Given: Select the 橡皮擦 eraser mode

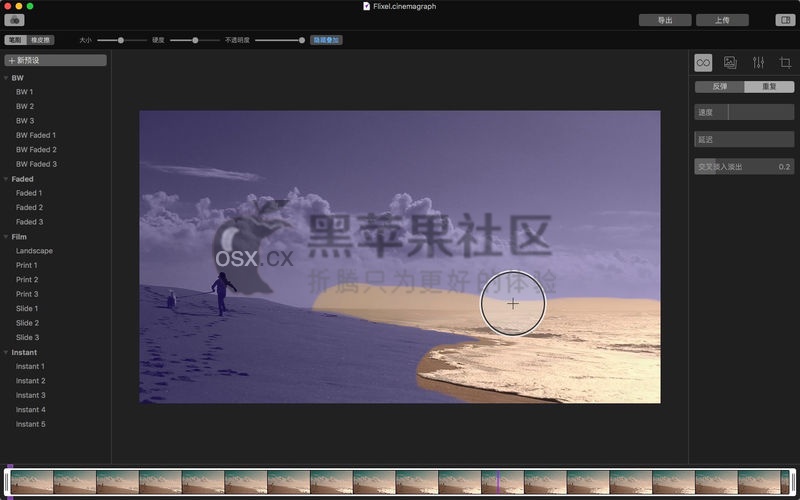Looking at the screenshot, I should point(40,40).
